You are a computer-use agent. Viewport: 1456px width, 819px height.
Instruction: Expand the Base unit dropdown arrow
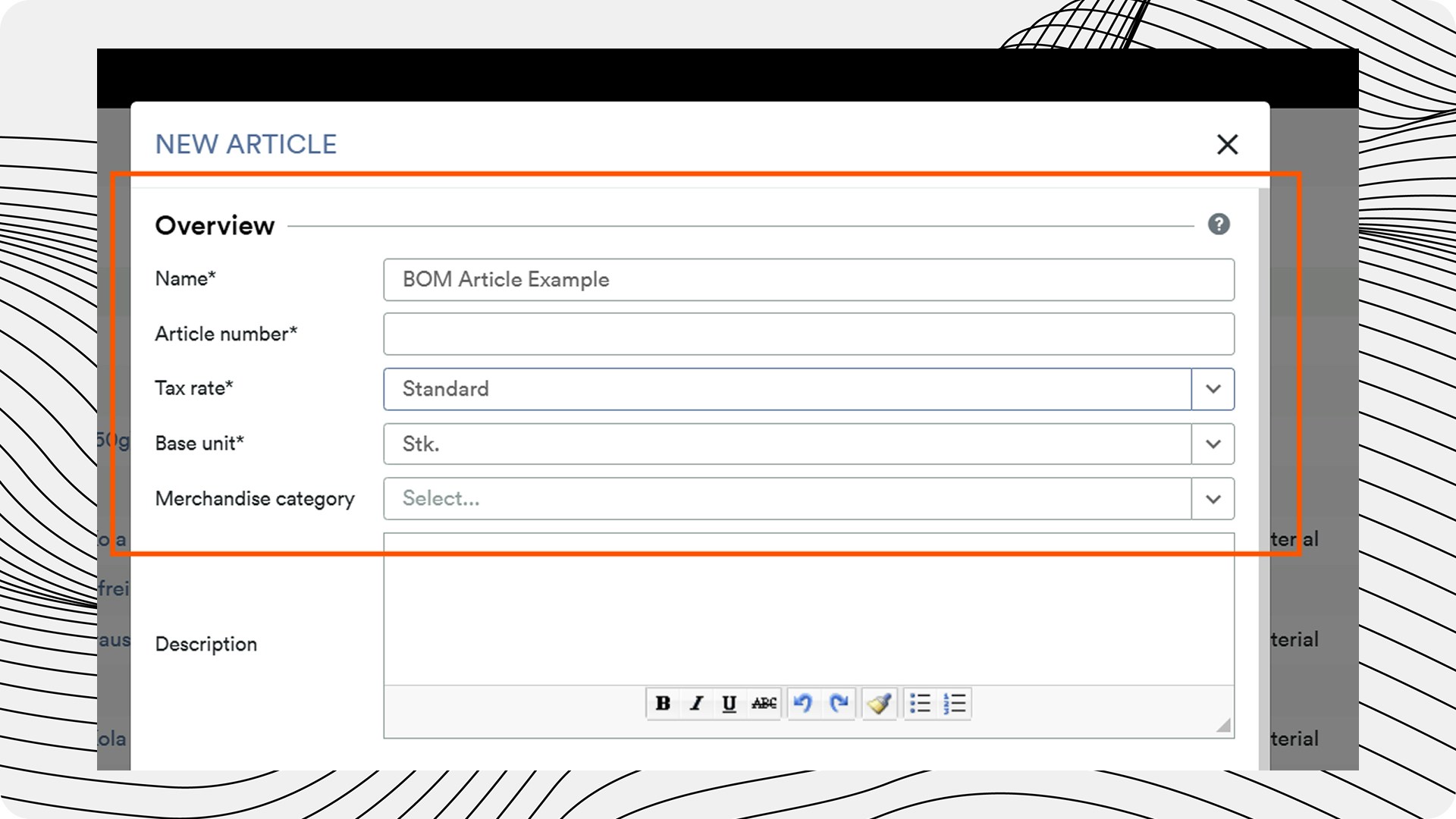pyautogui.click(x=1213, y=444)
